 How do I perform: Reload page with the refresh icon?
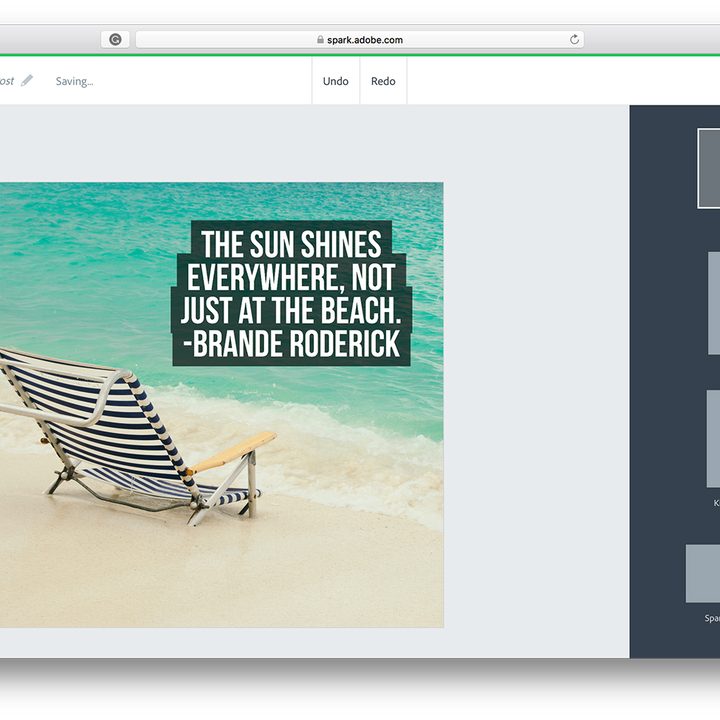pyautogui.click(x=574, y=40)
